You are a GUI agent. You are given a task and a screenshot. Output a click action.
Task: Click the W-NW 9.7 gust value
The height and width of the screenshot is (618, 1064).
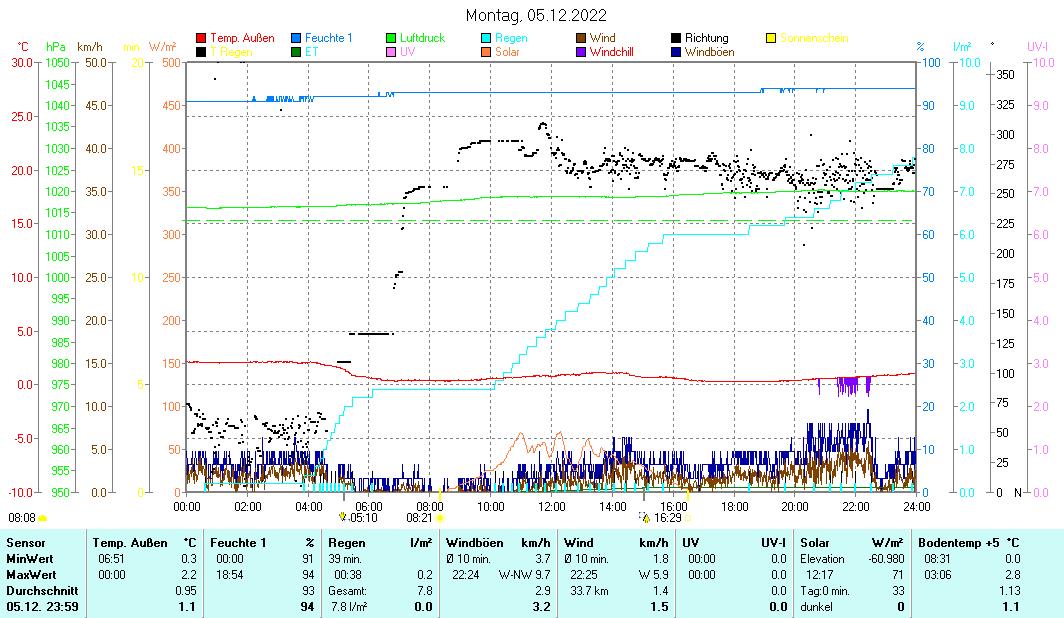pyautogui.click(x=525, y=575)
